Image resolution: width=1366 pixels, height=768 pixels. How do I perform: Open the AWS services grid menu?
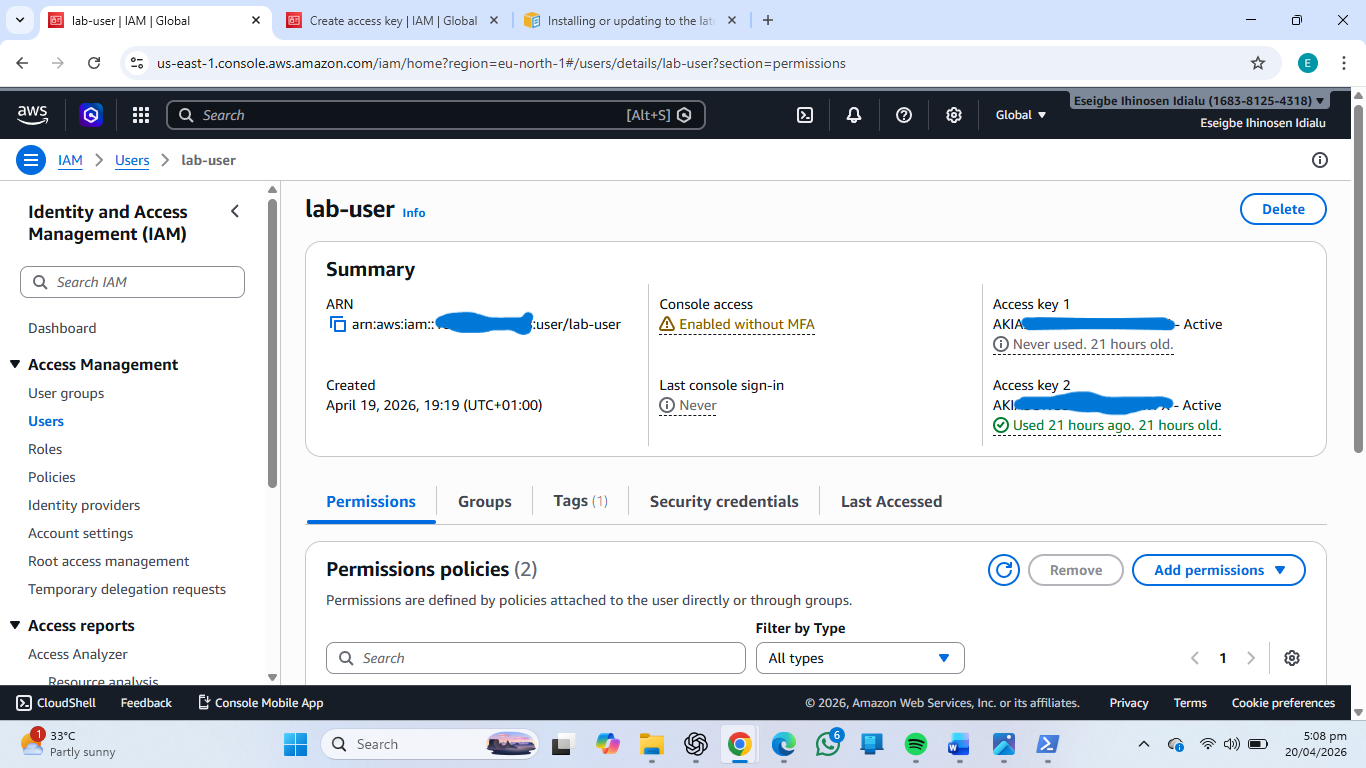(x=141, y=115)
